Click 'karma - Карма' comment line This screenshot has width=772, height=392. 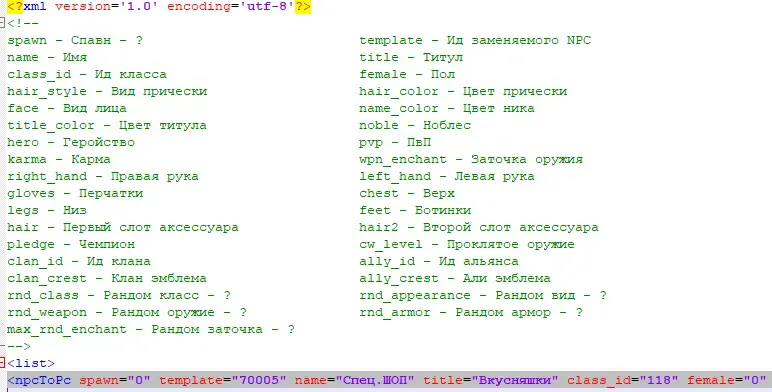tap(59, 160)
